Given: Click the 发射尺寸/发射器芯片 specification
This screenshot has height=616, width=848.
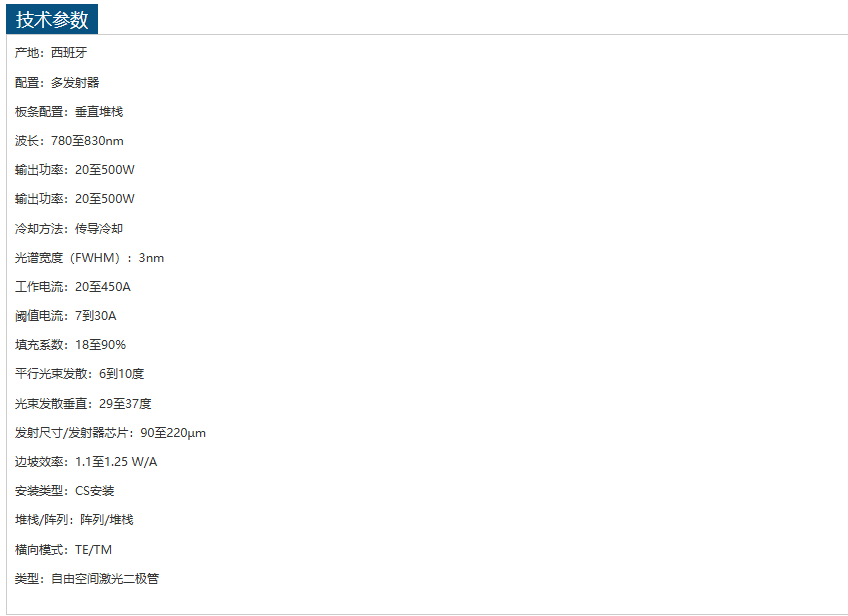Looking at the screenshot, I should [x=110, y=433].
